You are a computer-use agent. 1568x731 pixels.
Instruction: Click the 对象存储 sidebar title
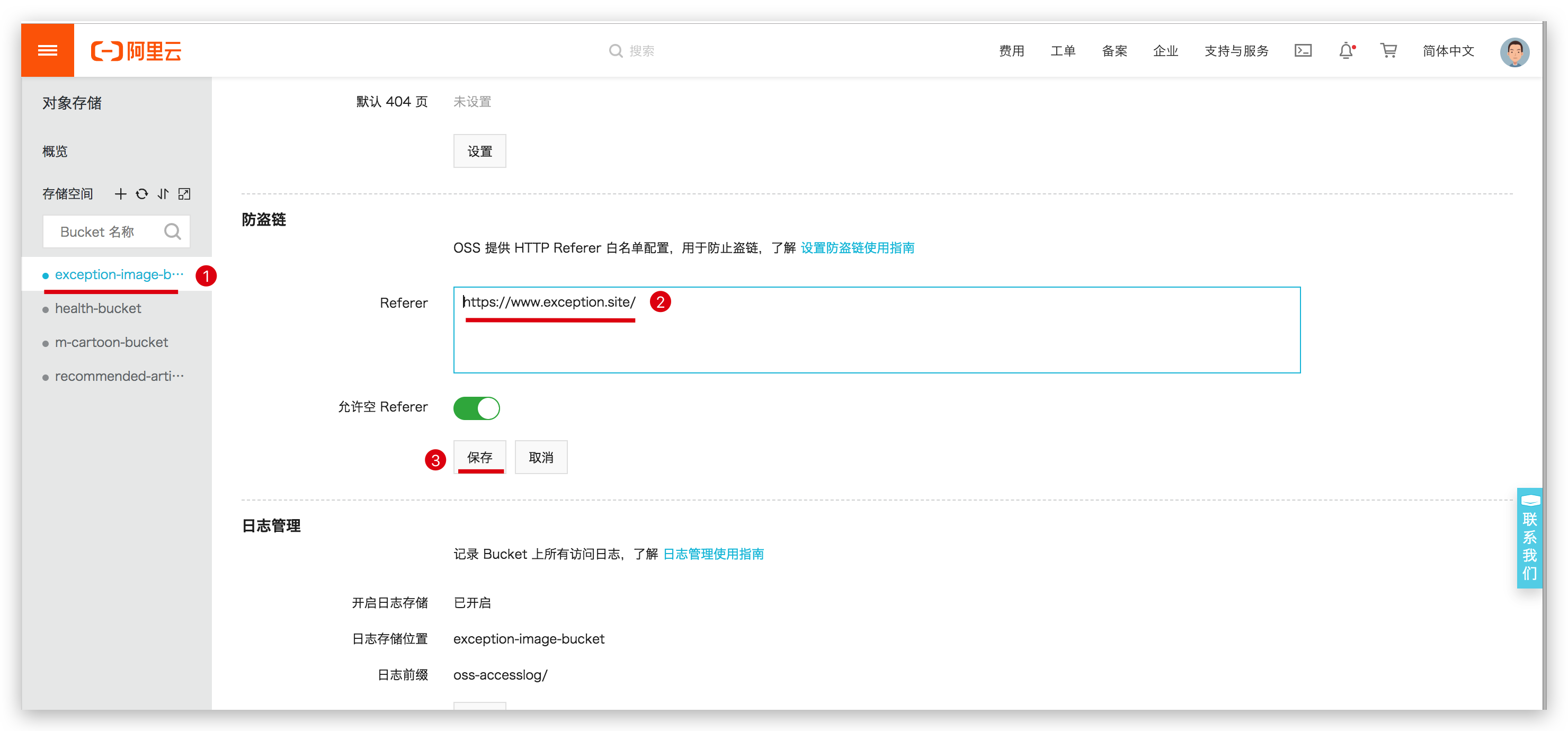point(72,103)
